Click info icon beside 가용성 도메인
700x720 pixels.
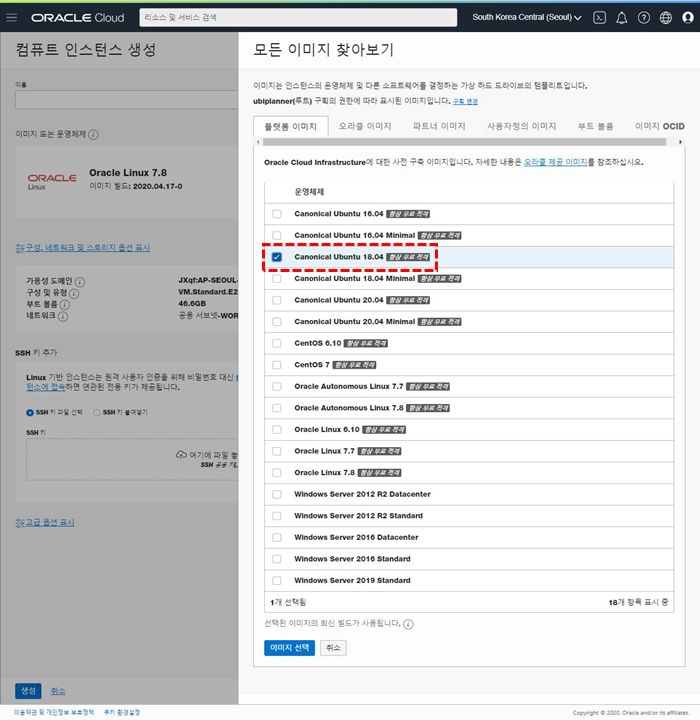click(x=80, y=281)
